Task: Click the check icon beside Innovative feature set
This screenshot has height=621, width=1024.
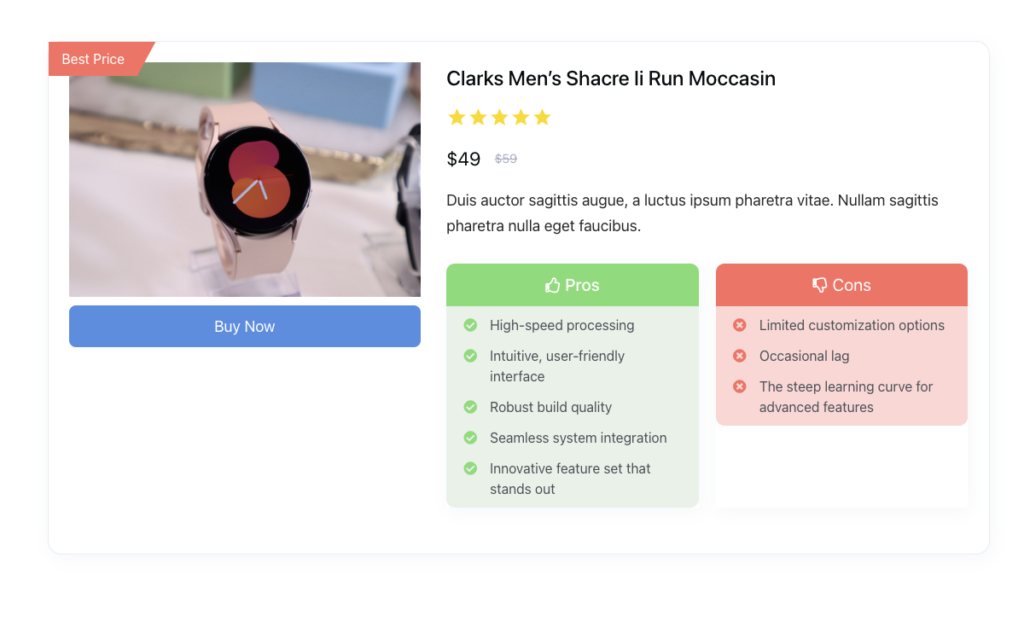Action: (470, 468)
